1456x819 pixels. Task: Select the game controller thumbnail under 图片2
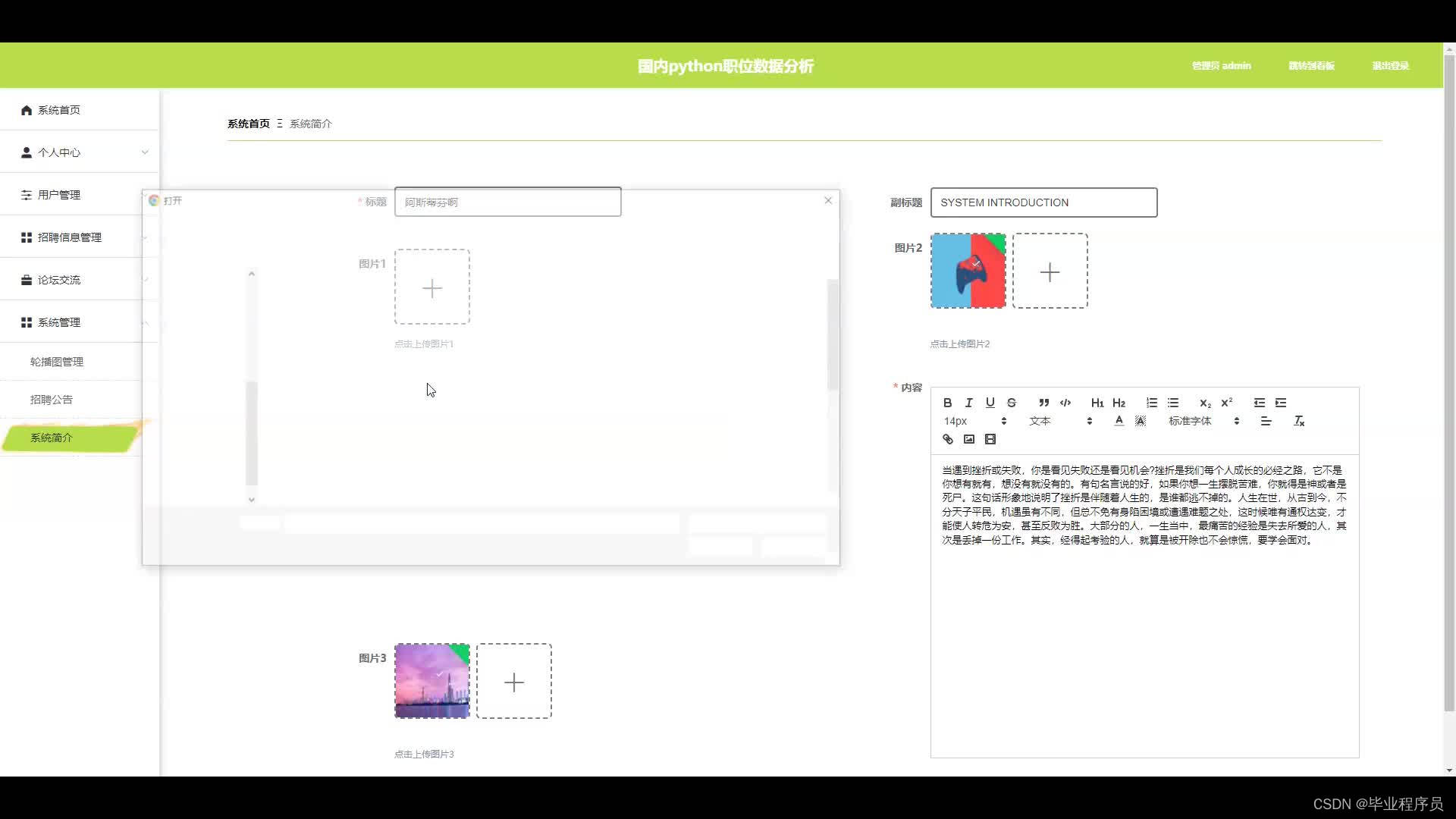pos(968,271)
